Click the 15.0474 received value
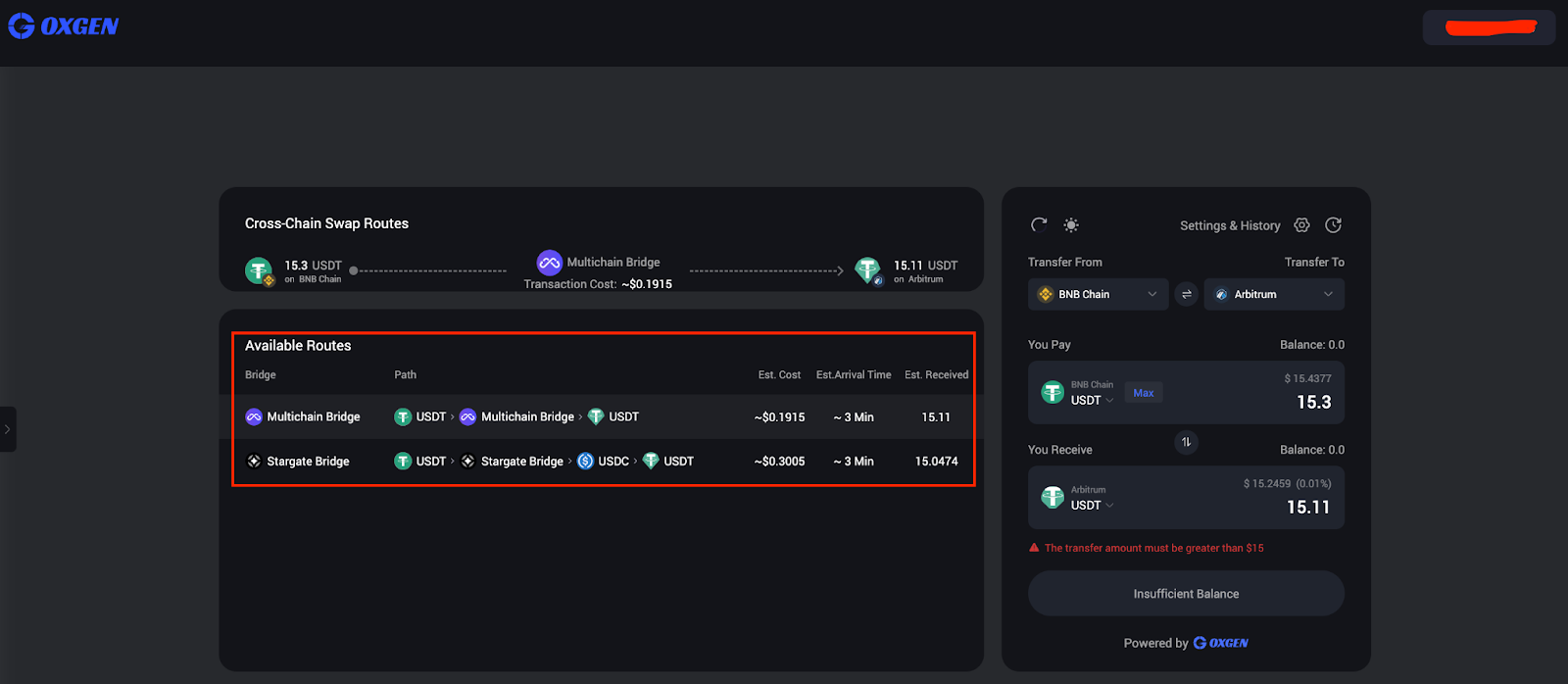 point(936,462)
